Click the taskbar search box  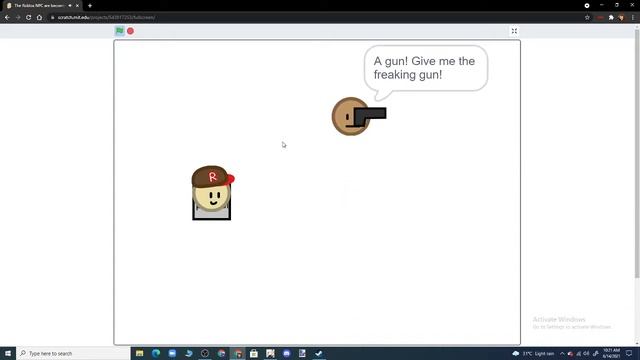73,353
